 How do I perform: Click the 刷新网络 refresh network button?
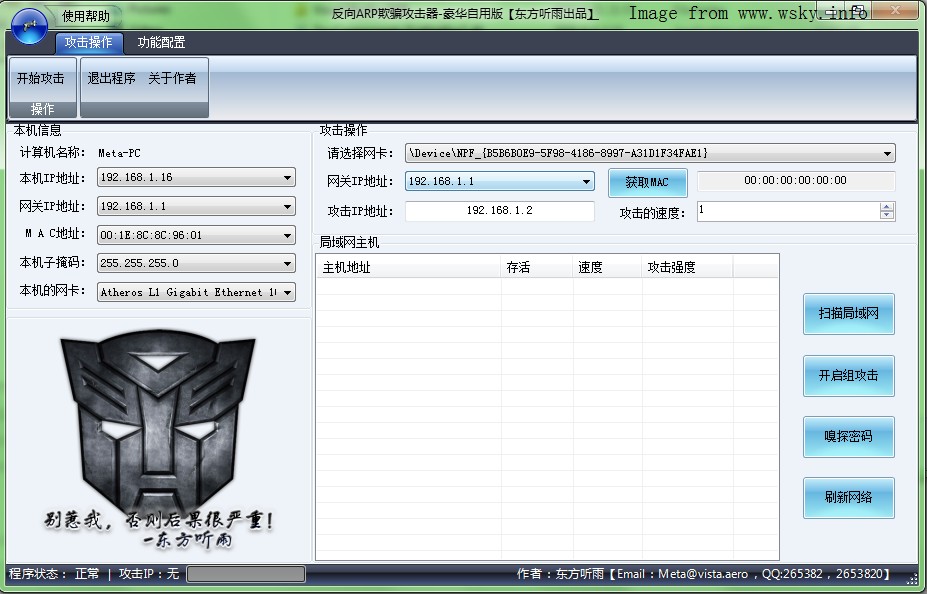848,498
